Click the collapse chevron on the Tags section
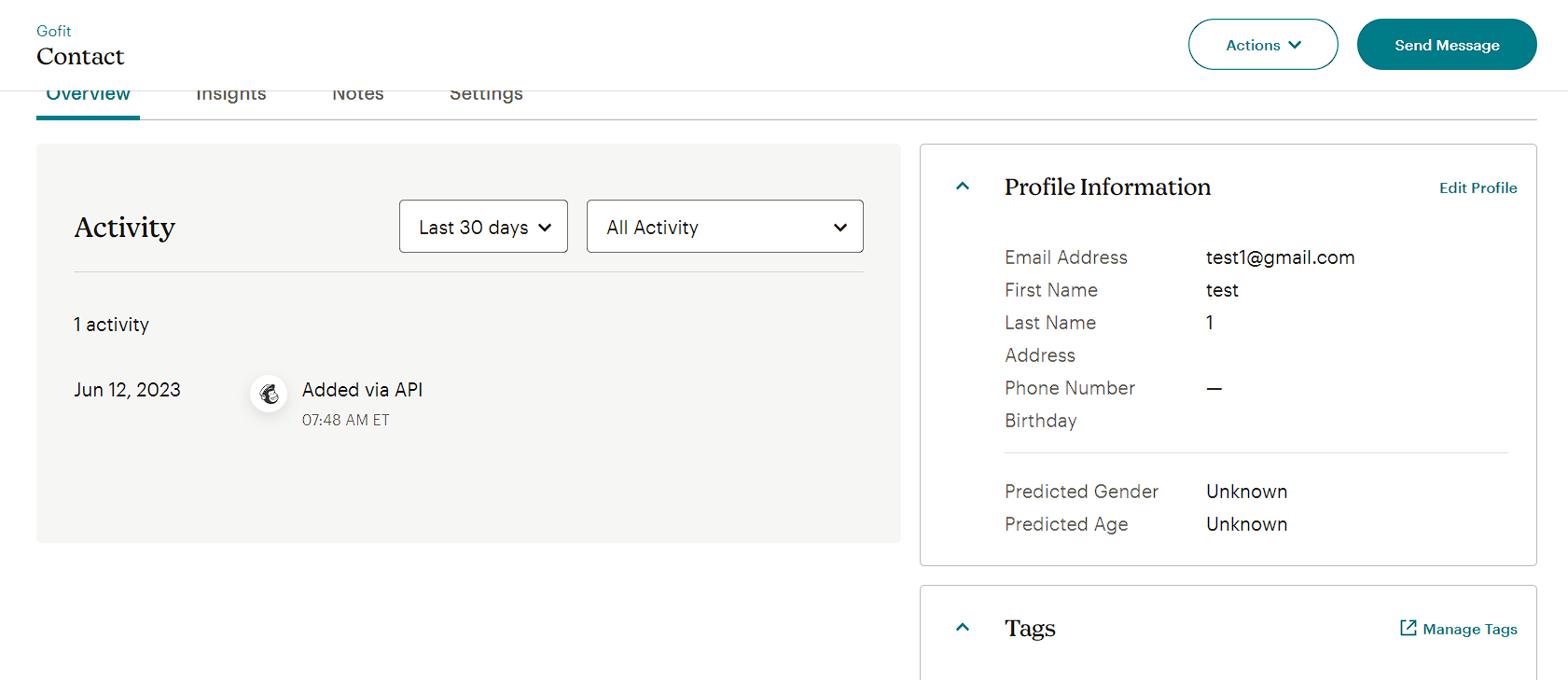The height and width of the screenshot is (680, 1568). click(x=962, y=627)
